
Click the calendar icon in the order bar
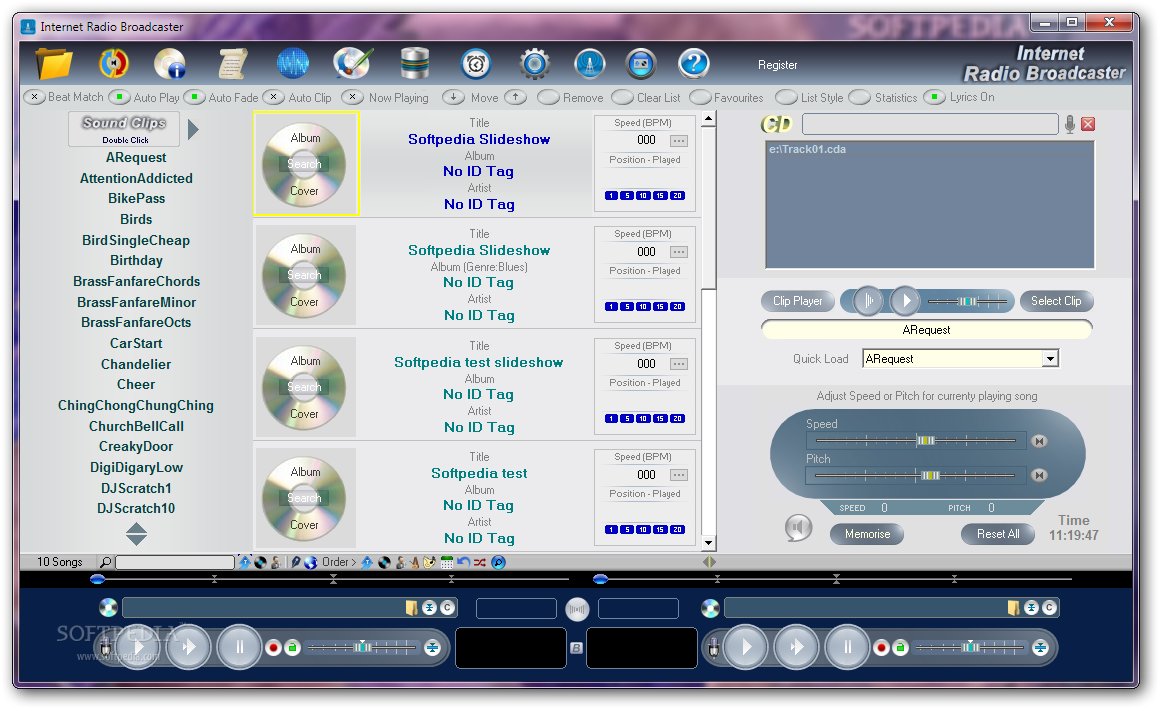pyautogui.click(x=447, y=562)
